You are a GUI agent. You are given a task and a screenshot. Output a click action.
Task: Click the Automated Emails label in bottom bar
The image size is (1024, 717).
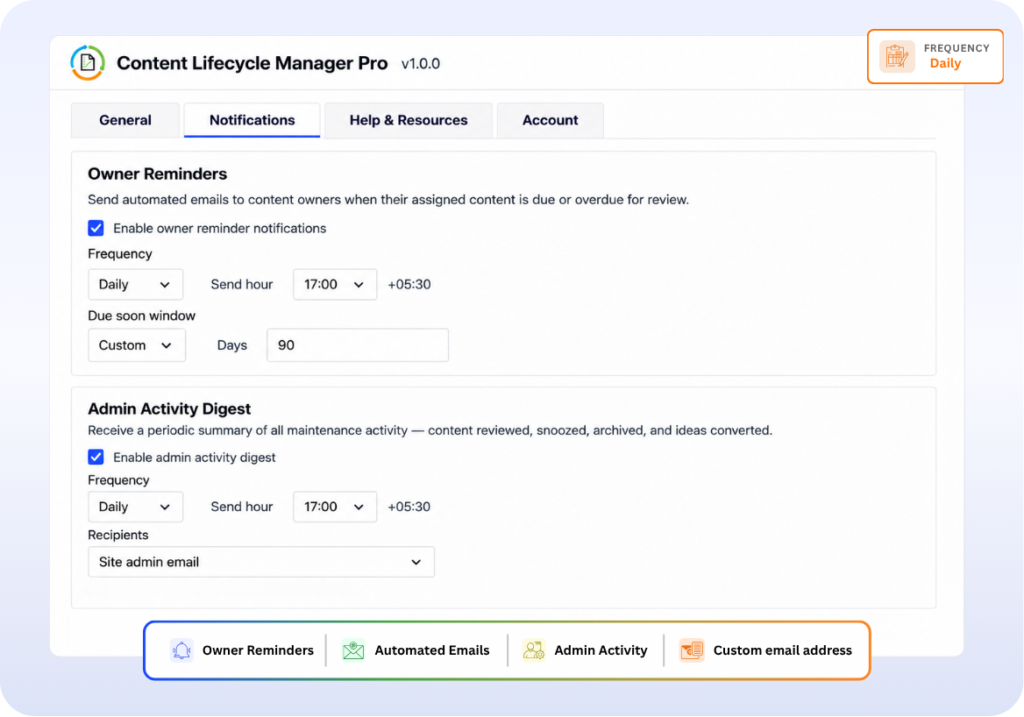point(432,650)
